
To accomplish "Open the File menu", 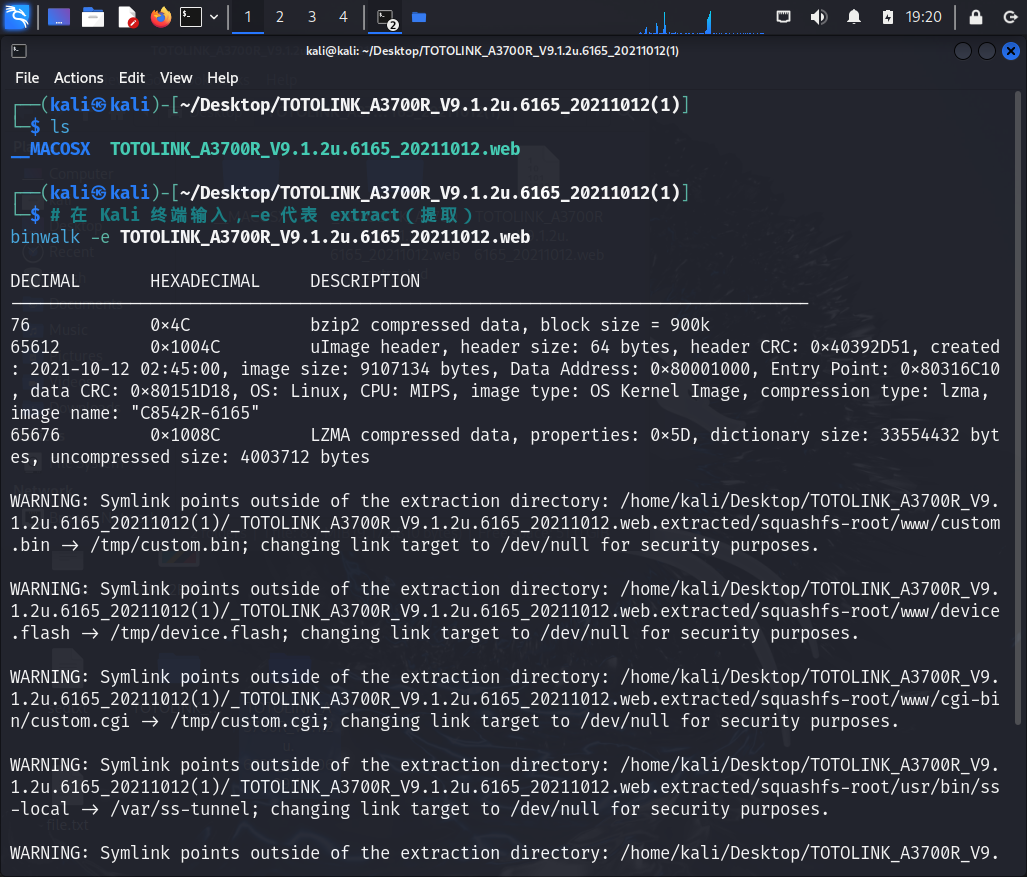I will click(27, 78).
